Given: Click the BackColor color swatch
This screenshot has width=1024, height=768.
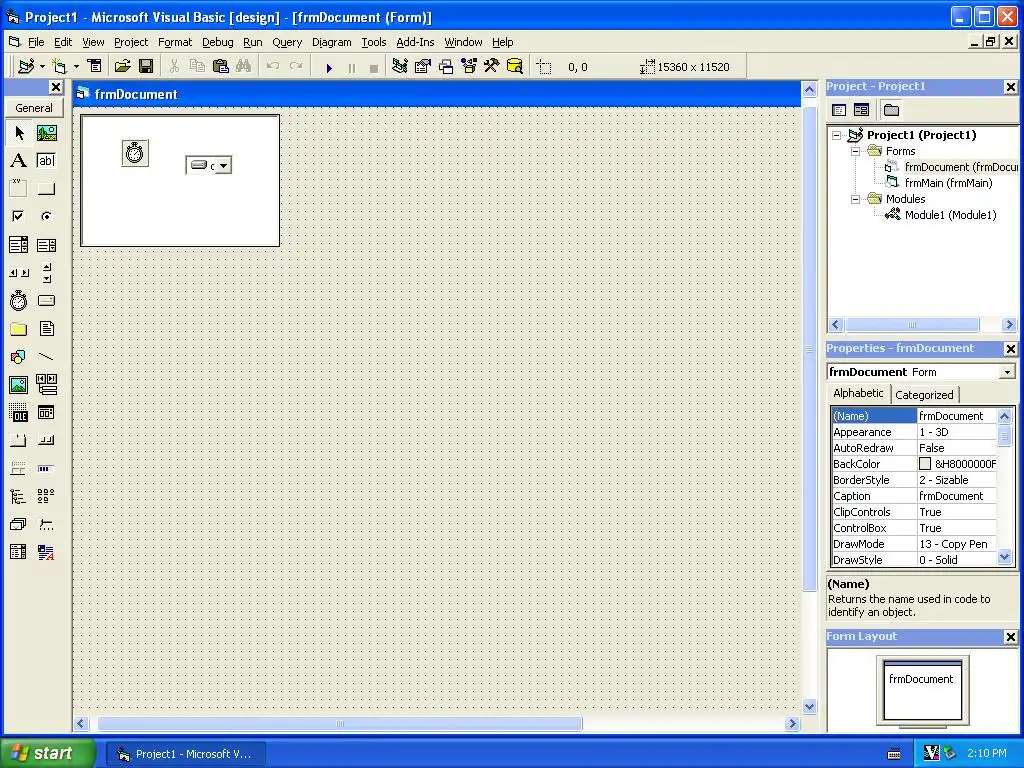Looking at the screenshot, I should point(925,464).
